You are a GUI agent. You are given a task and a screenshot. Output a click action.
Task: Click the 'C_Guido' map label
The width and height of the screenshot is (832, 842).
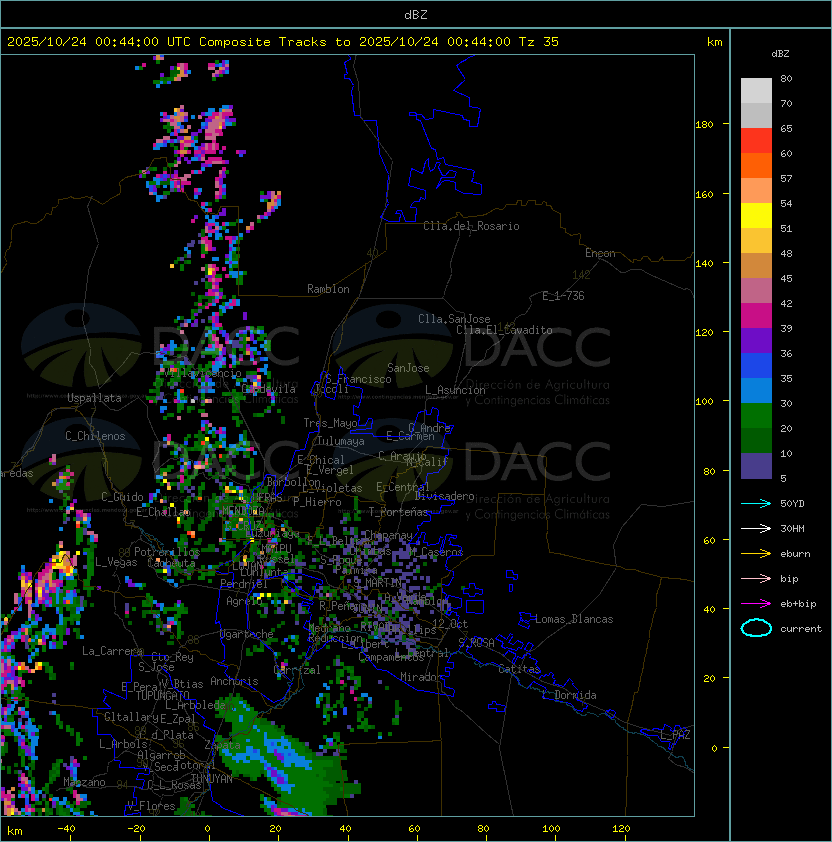122,497
